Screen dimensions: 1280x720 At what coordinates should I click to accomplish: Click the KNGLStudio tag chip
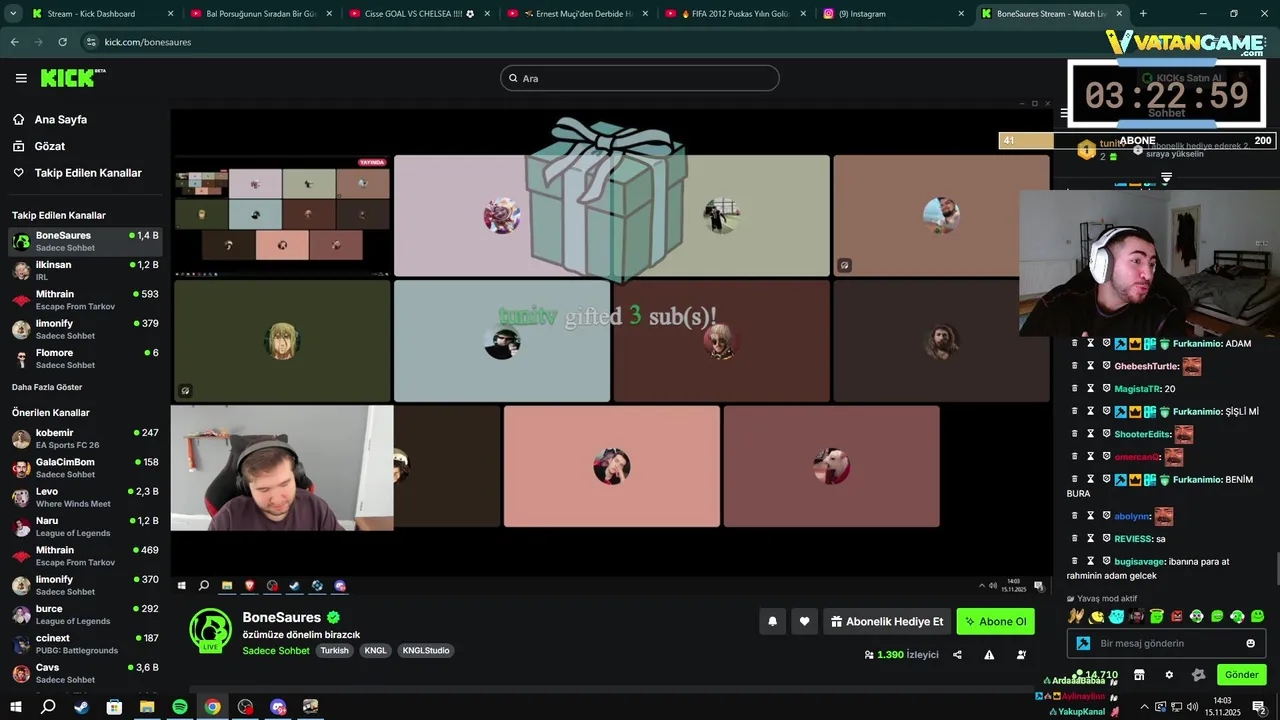pyautogui.click(x=425, y=650)
